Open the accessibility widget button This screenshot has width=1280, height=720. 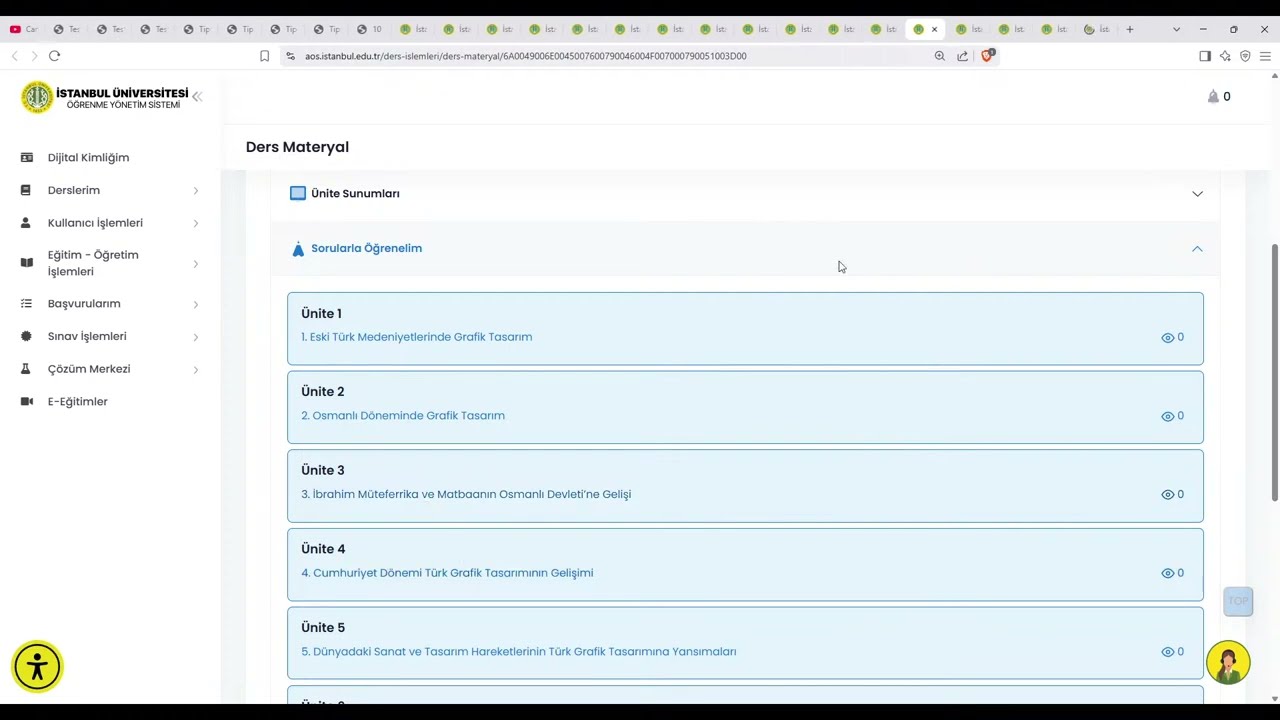pyautogui.click(x=37, y=667)
